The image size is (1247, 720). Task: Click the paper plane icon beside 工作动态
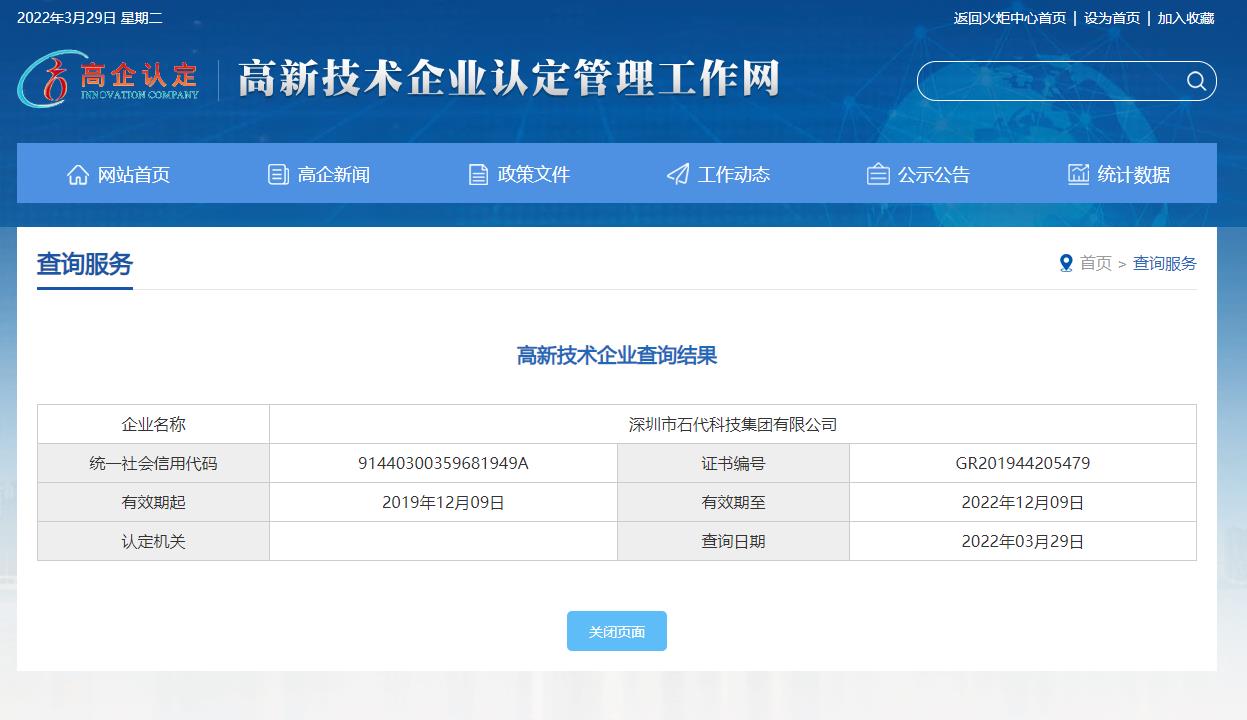[x=678, y=174]
